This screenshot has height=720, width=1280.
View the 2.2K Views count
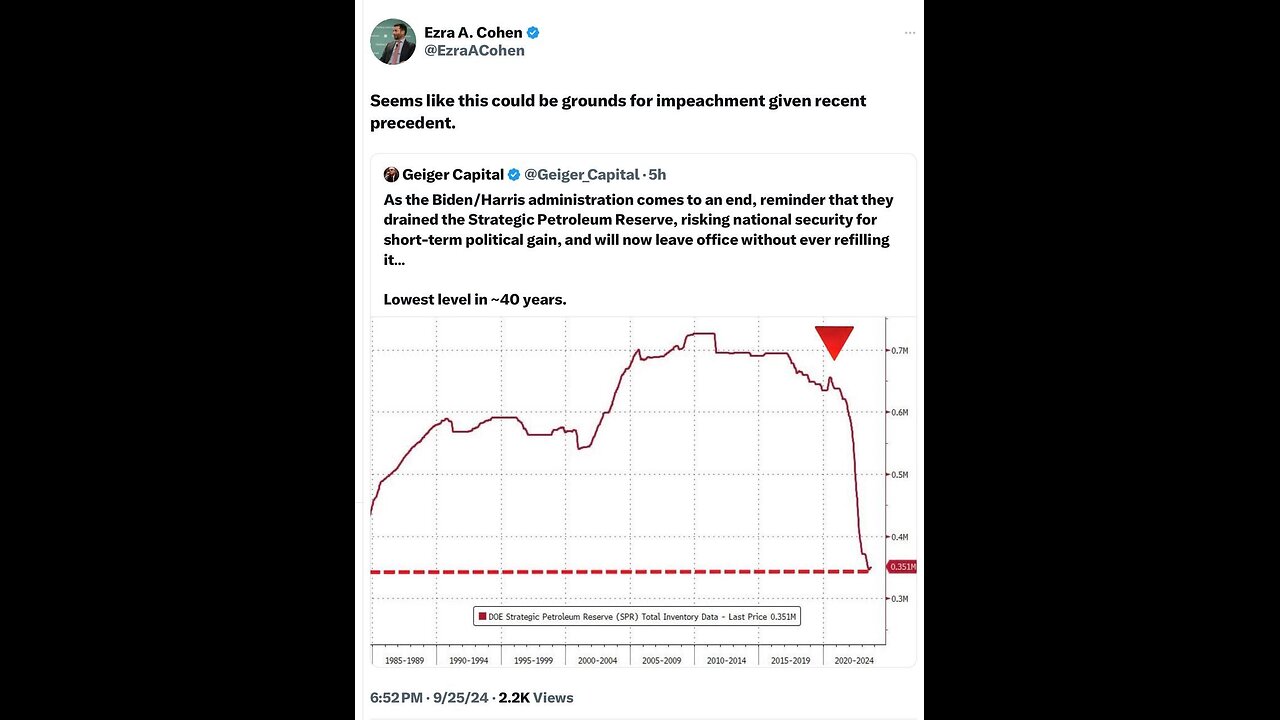click(536, 697)
